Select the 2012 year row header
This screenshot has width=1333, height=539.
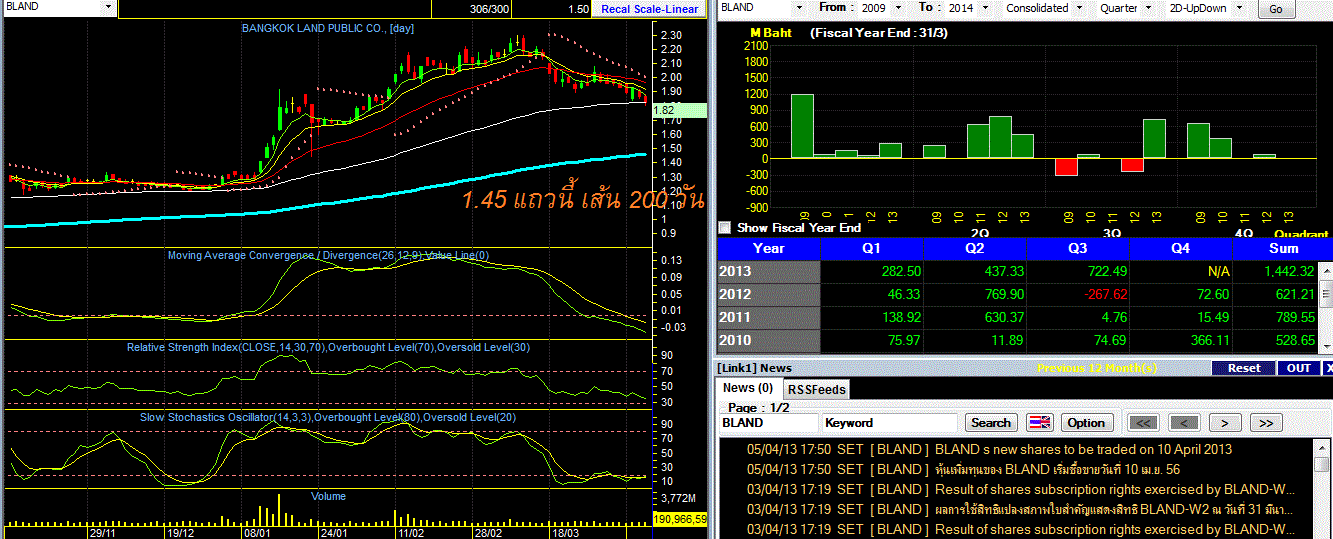pos(768,294)
